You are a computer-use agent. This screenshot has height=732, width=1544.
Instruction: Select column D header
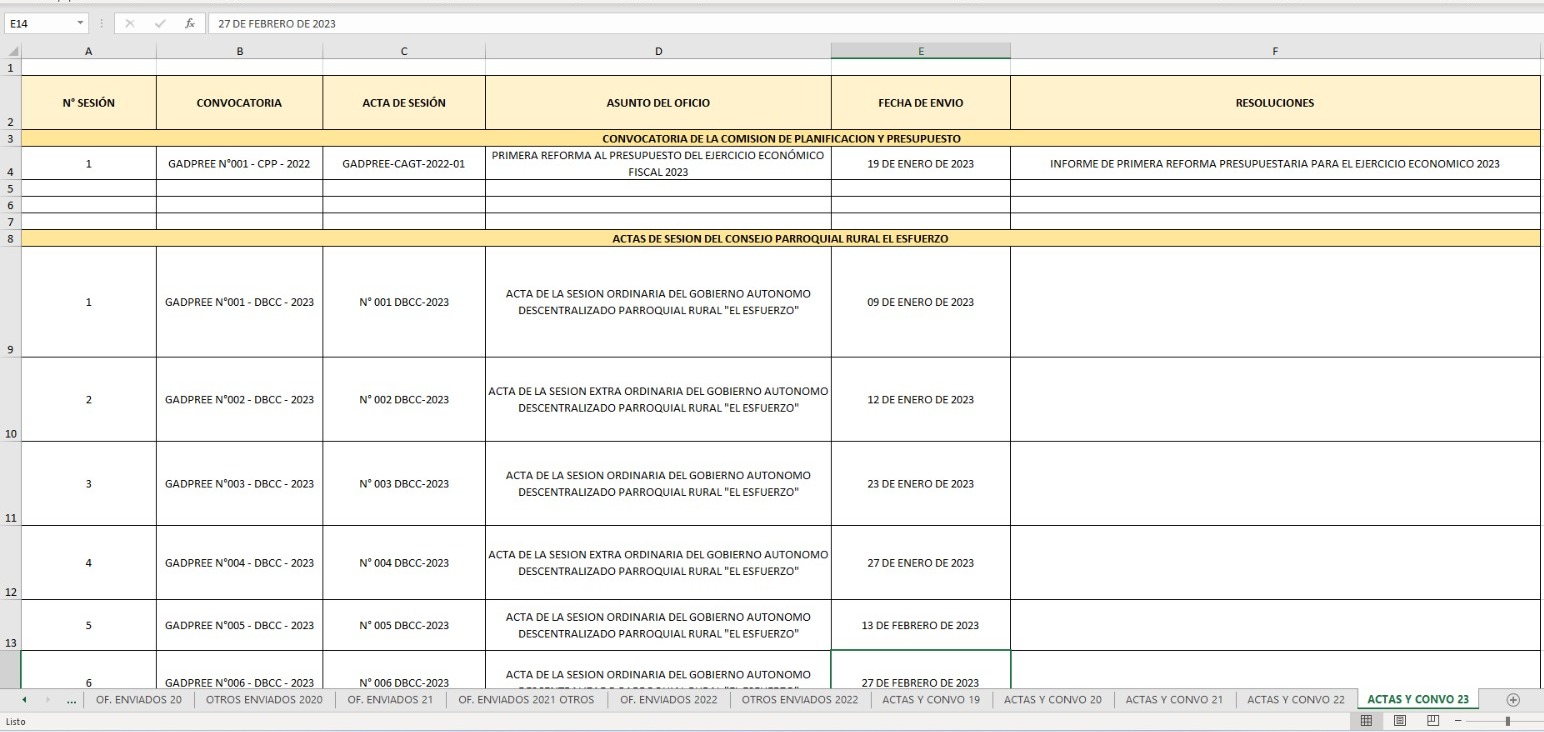coord(658,51)
